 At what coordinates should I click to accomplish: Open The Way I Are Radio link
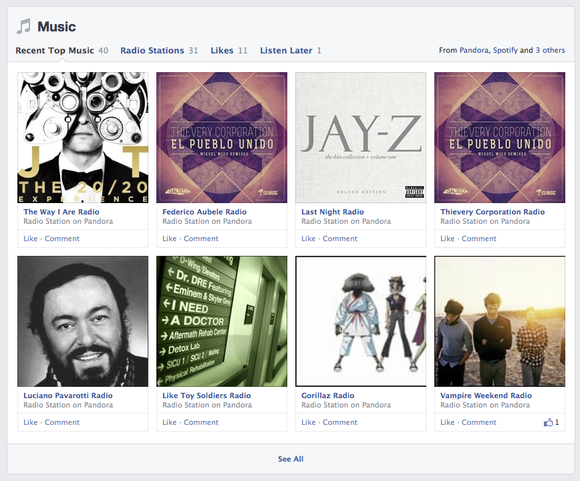pos(61,212)
